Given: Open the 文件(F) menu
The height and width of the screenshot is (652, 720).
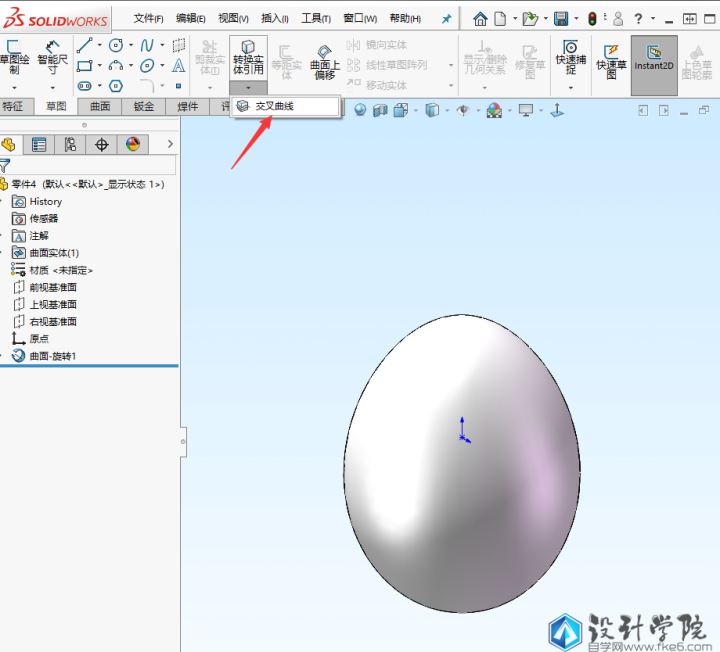Looking at the screenshot, I should click(x=148, y=18).
